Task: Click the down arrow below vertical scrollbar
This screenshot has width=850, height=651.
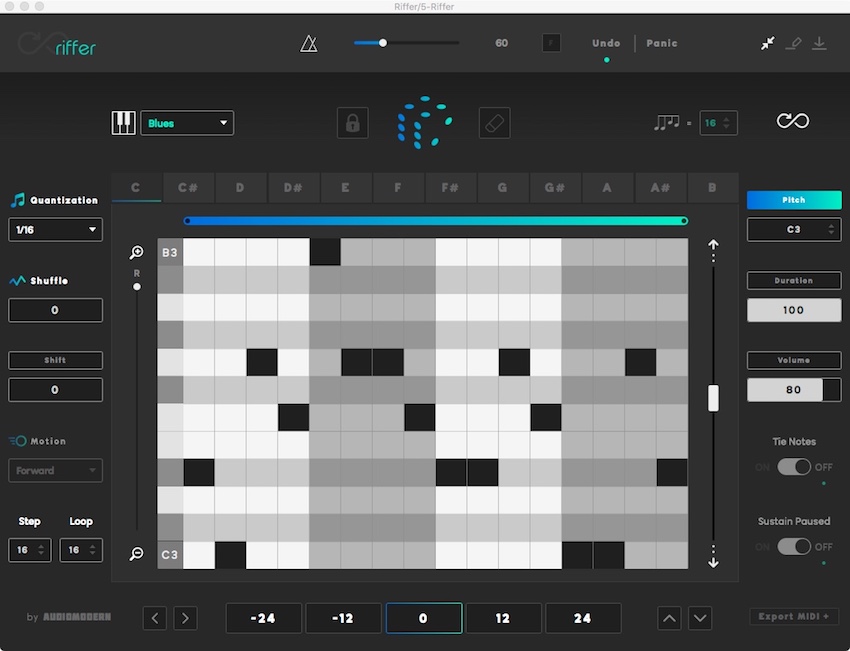Action: click(713, 563)
